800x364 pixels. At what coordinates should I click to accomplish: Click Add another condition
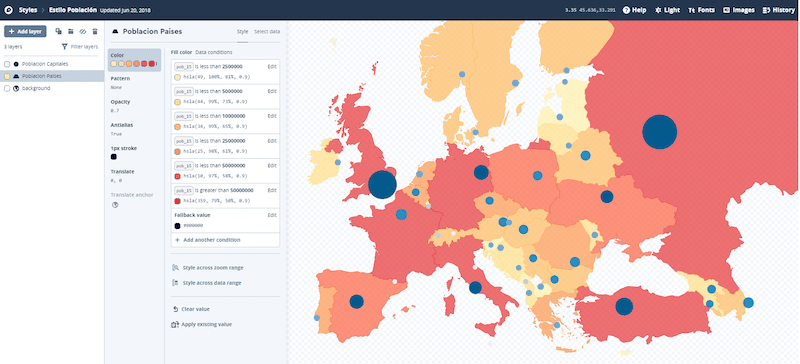[226, 239]
